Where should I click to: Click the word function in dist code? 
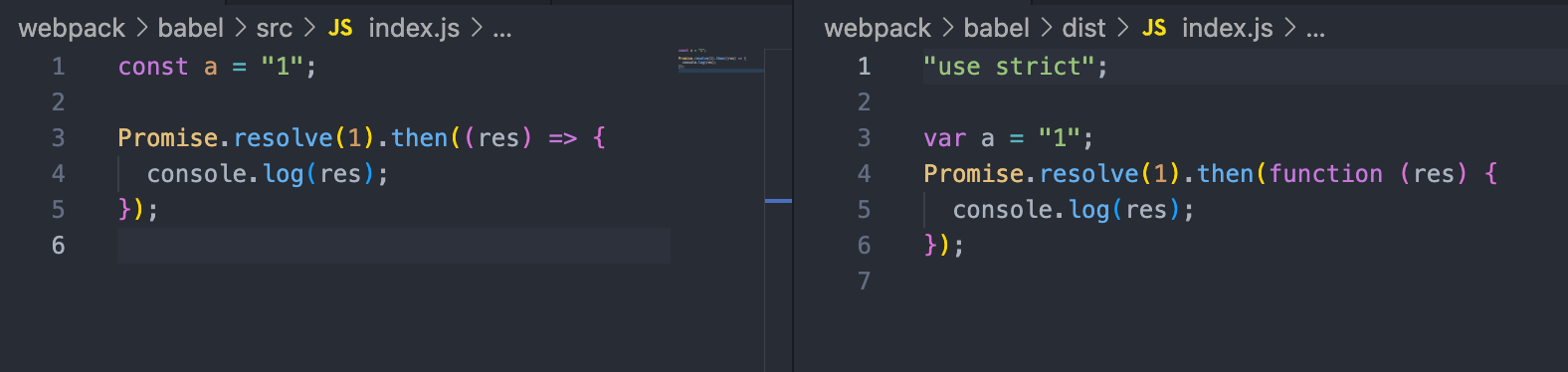1325,174
